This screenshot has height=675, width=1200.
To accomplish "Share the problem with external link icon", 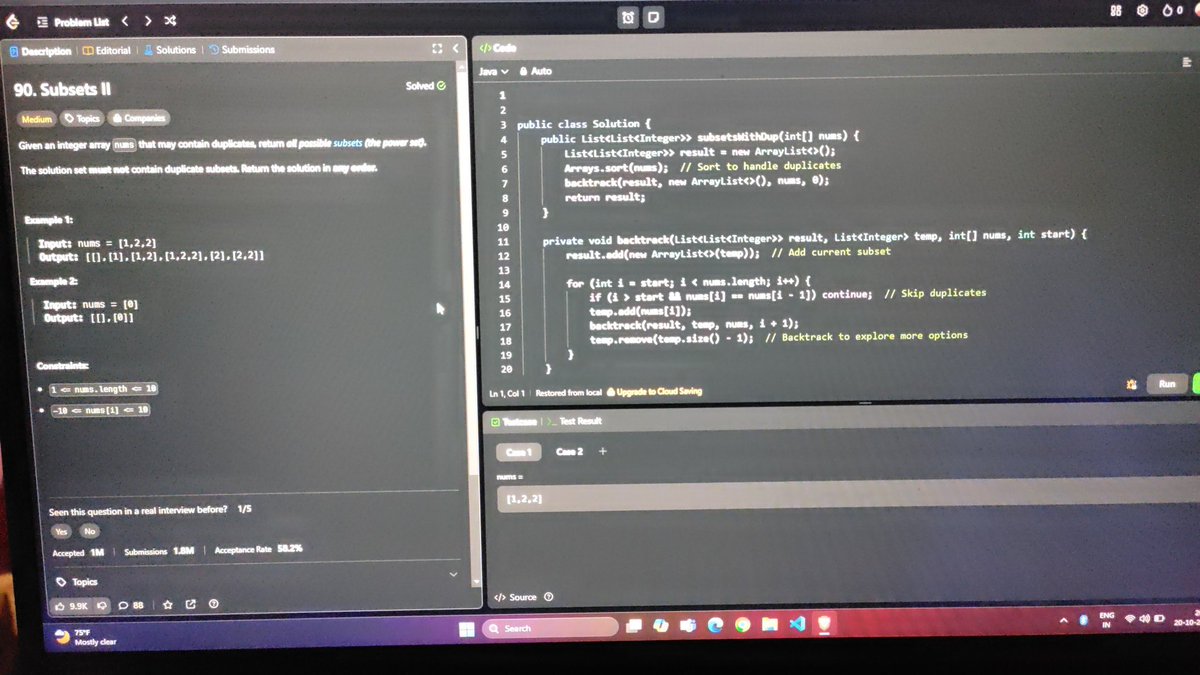I will pos(190,604).
